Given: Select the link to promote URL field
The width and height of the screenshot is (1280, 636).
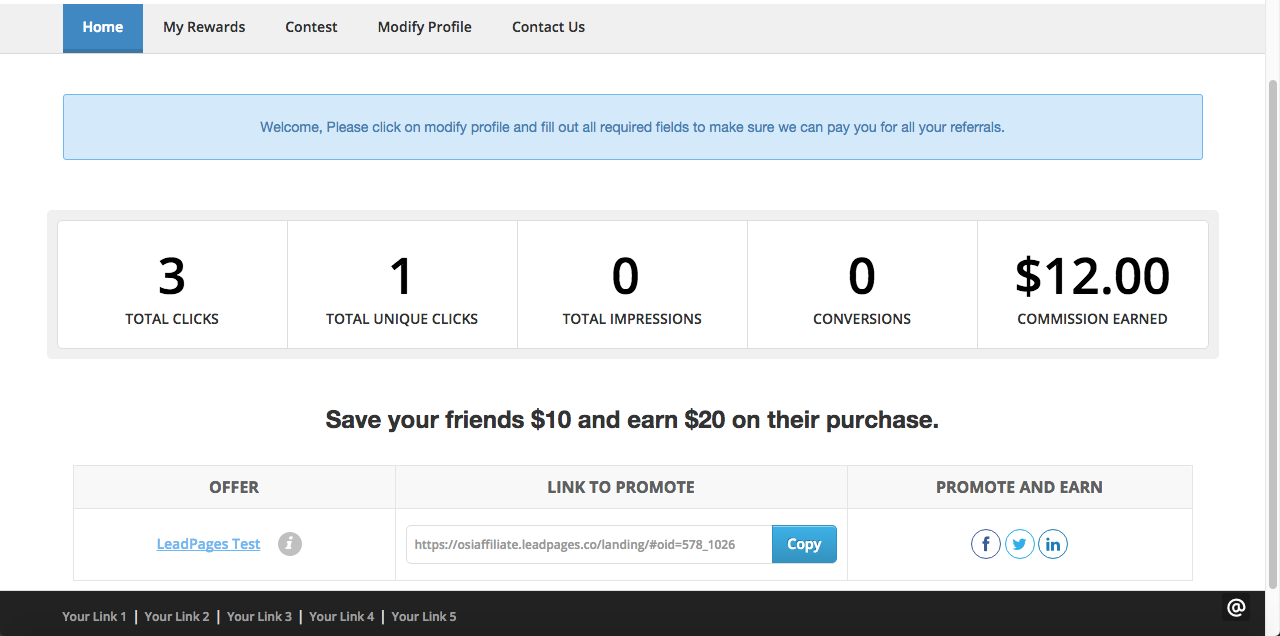Looking at the screenshot, I should [589, 544].
